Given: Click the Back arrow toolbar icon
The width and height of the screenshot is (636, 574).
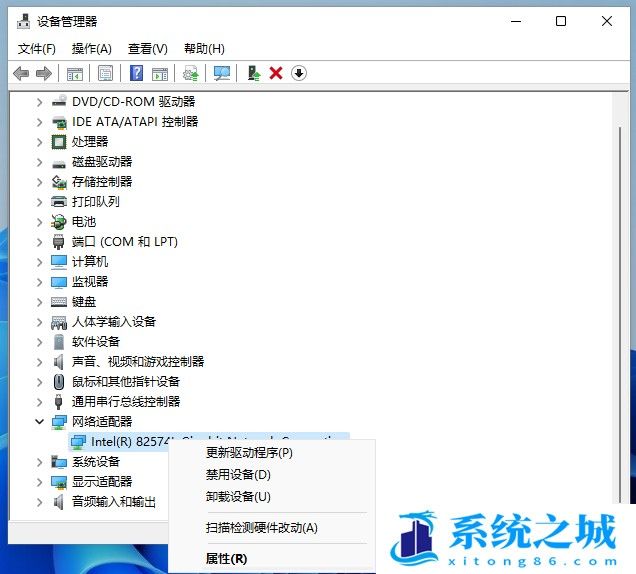Looking at the screenshot, I should (x=21, y=73).
